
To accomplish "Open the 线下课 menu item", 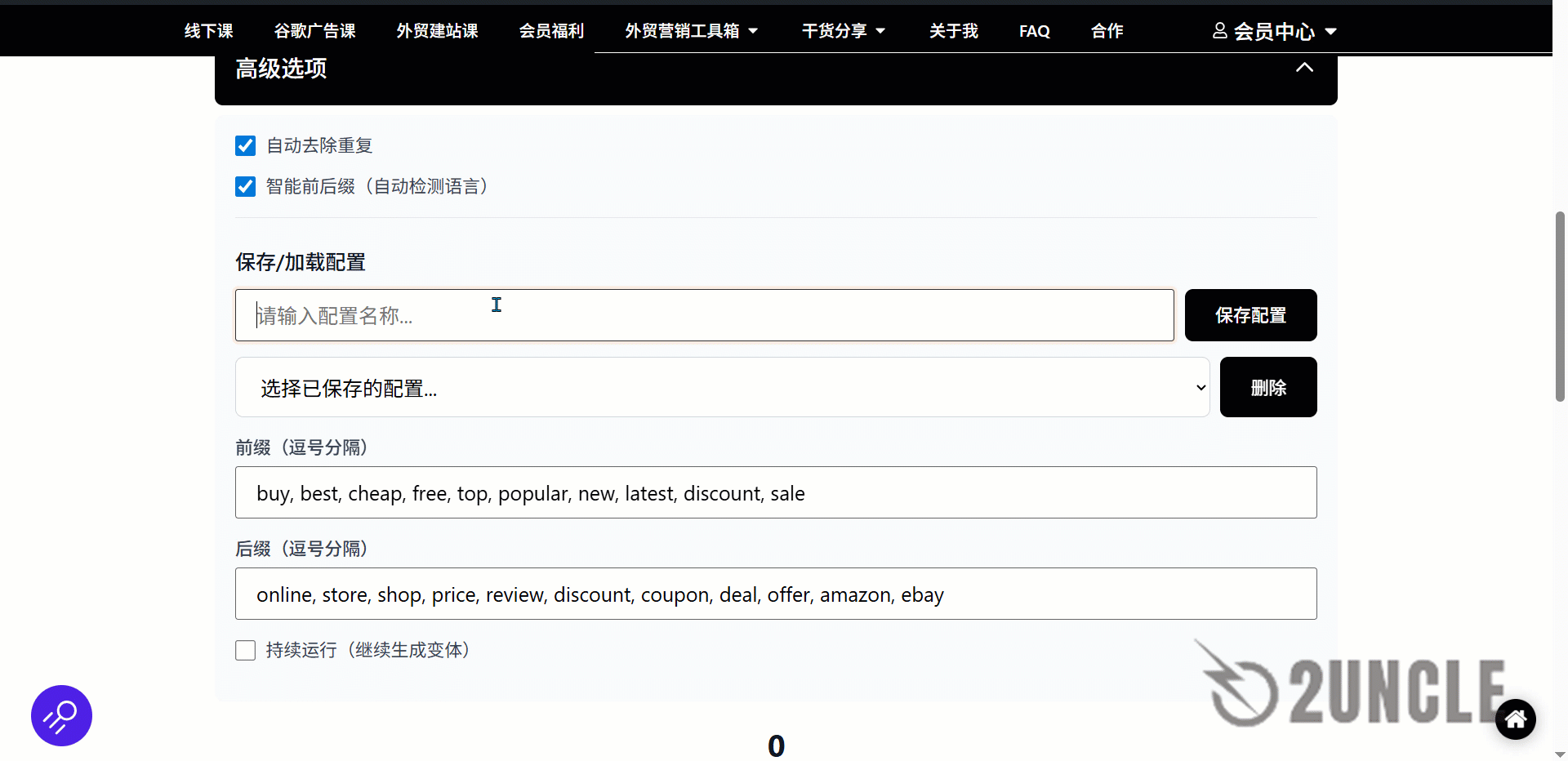I will (208, 30).
